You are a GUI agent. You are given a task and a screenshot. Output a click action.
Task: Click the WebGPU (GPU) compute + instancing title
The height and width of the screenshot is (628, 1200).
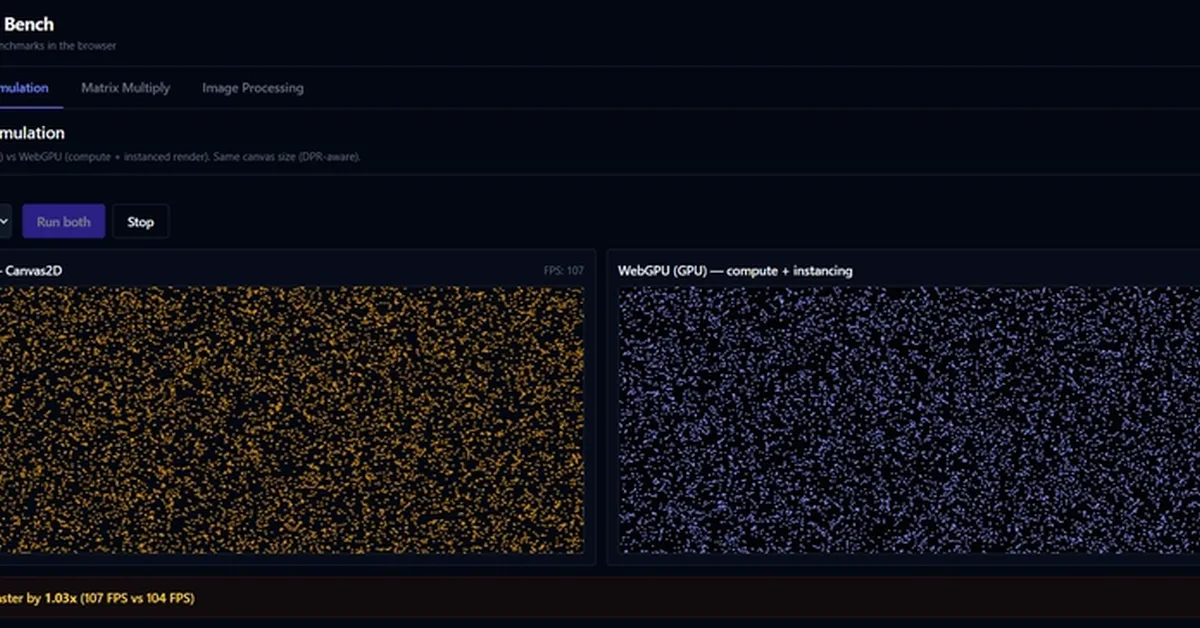pos(734,271)
